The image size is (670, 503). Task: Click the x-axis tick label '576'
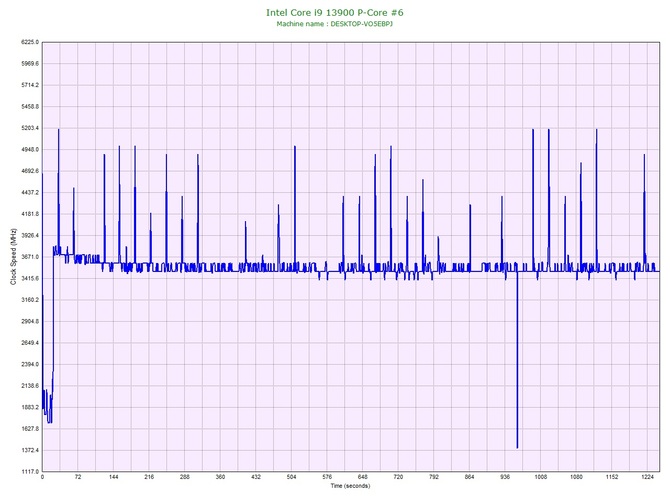tap(327, 477)
